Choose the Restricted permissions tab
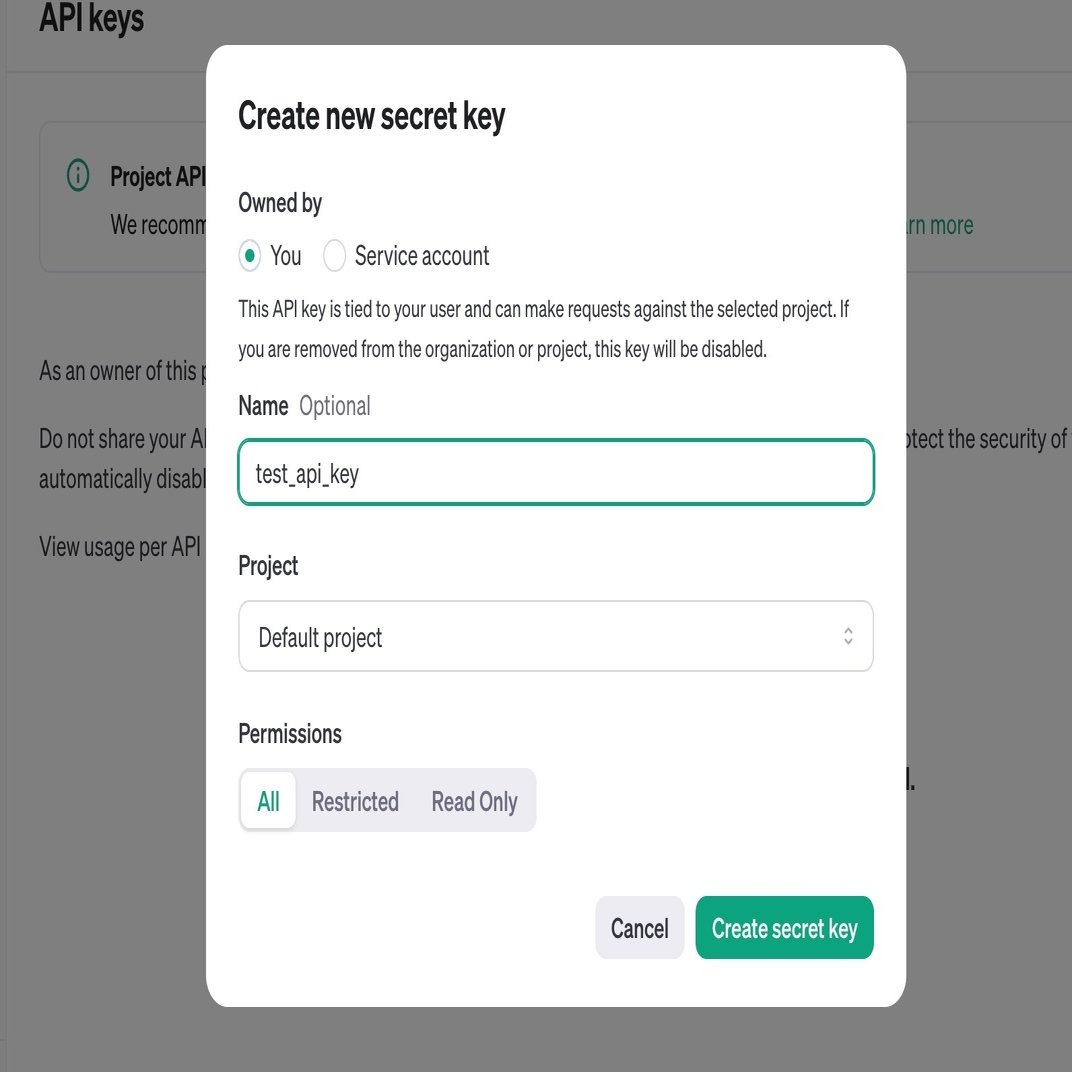Viewport: 1072px width, 1072px height. pos(355,801)
